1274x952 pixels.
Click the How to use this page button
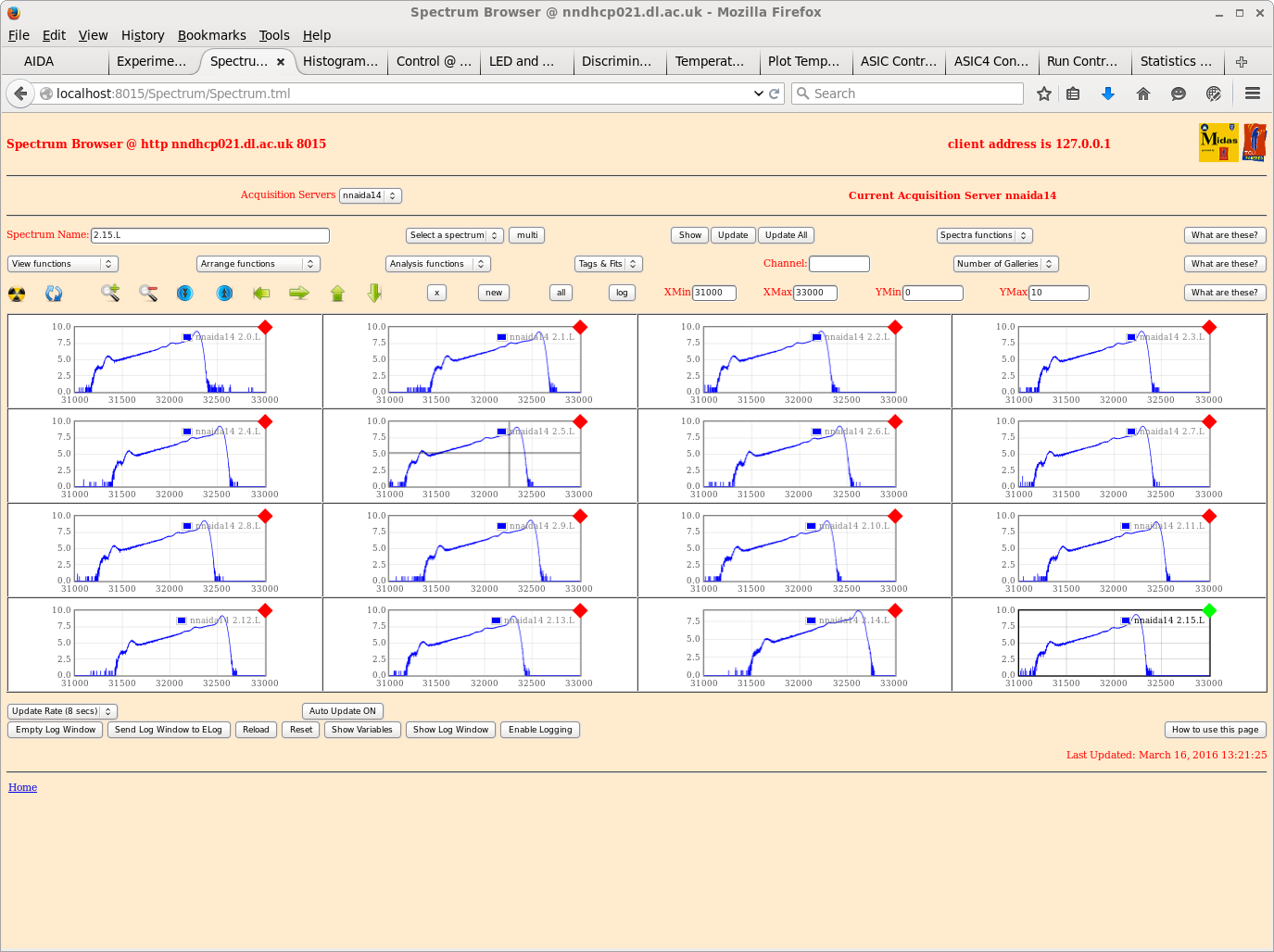(x=1215, y=730)
